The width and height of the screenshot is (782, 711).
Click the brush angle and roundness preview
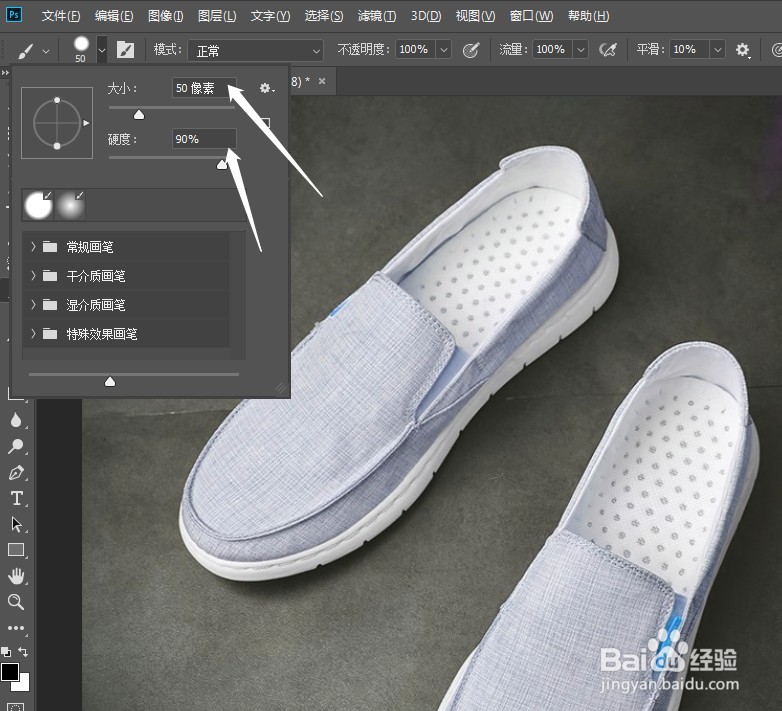(57, 123)
